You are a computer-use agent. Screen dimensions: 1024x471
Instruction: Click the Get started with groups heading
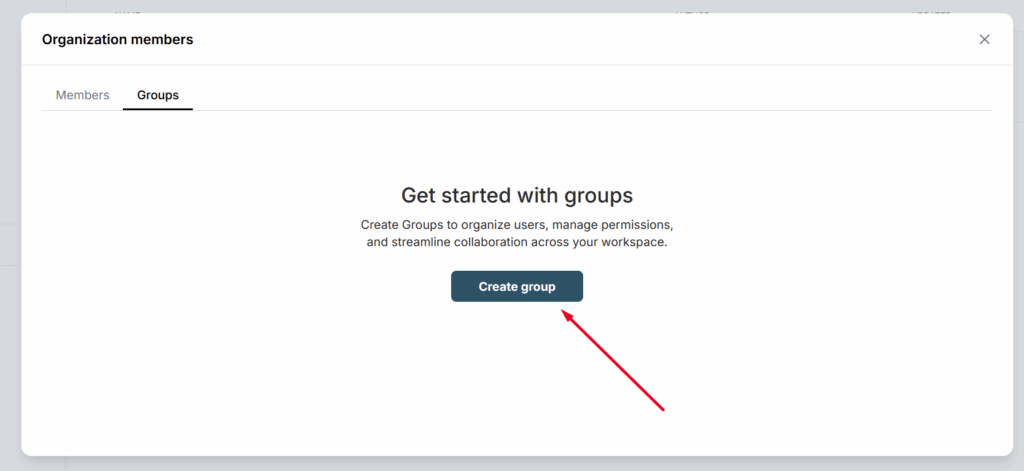517,195
